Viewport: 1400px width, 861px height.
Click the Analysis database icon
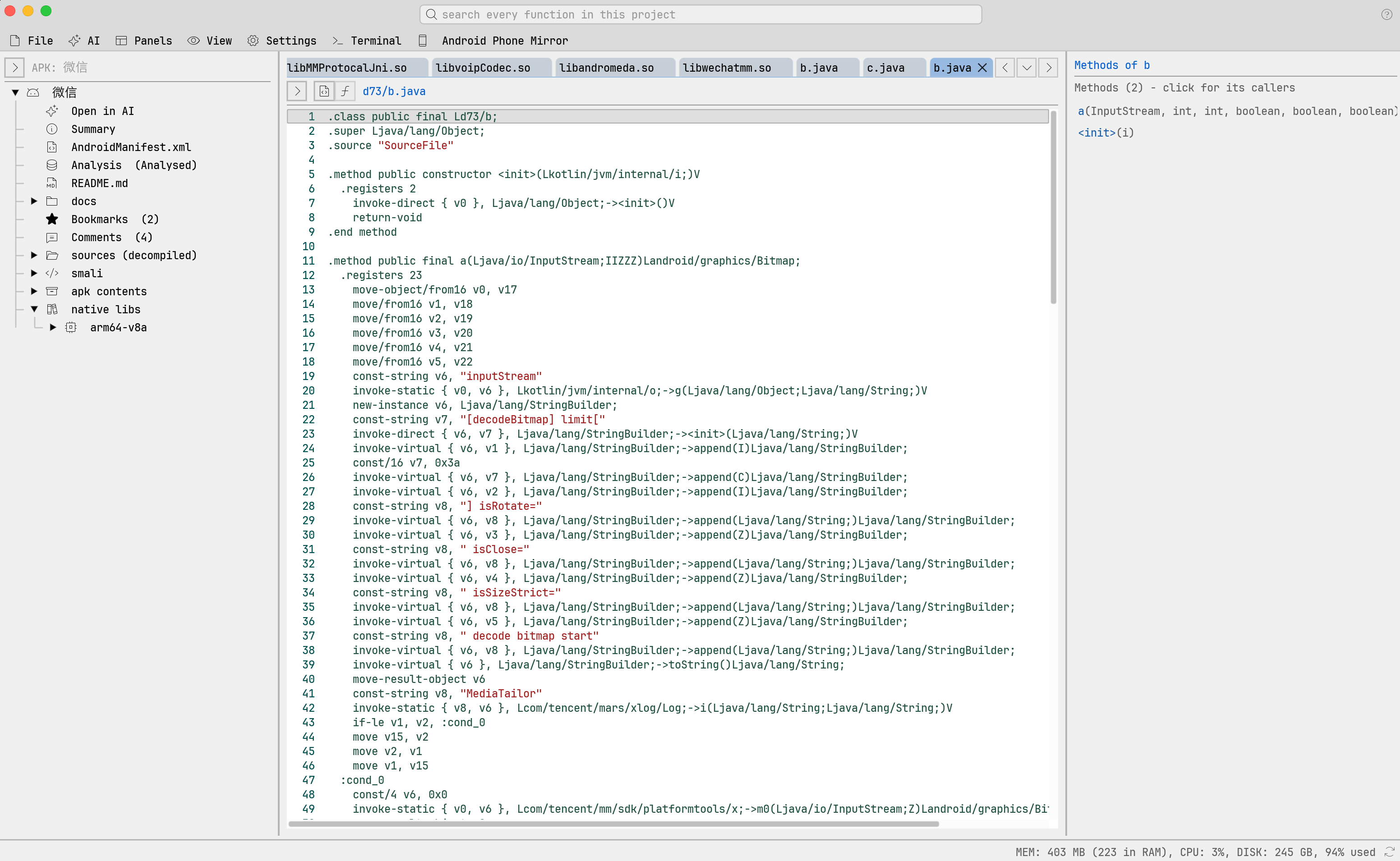point(52,165)
